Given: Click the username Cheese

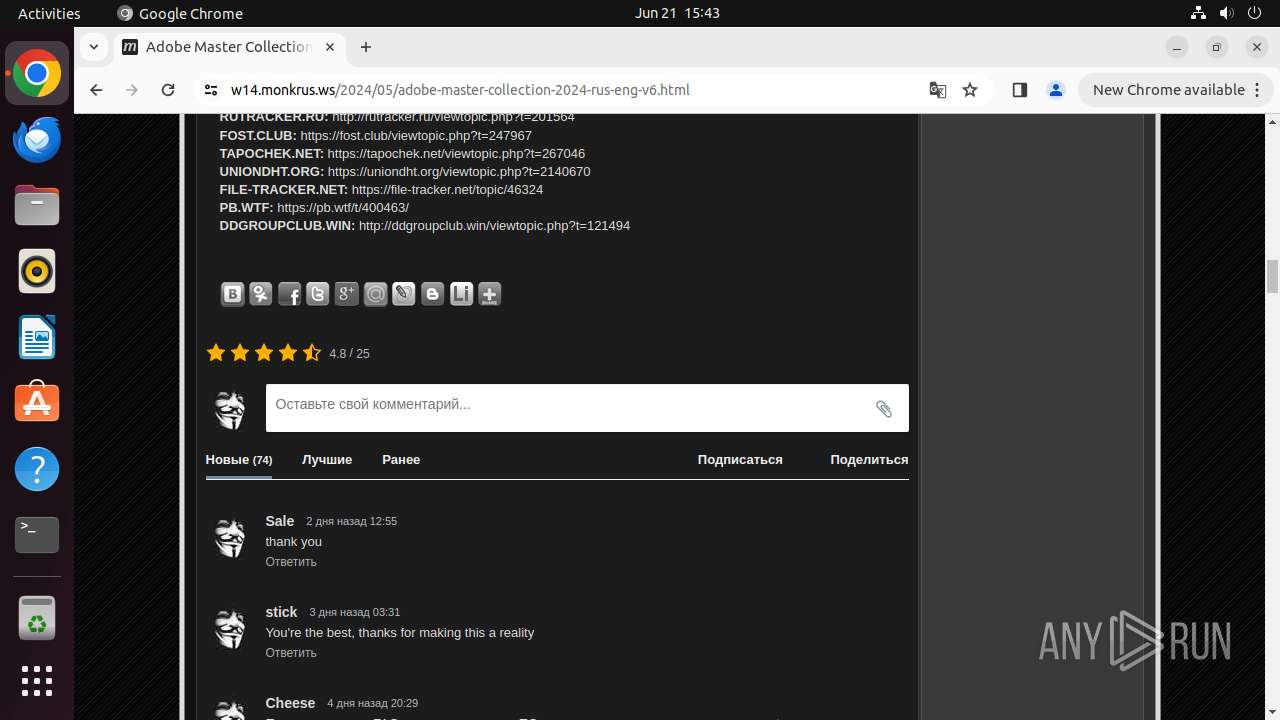Looking at the screenshot, I should [290, 703].
